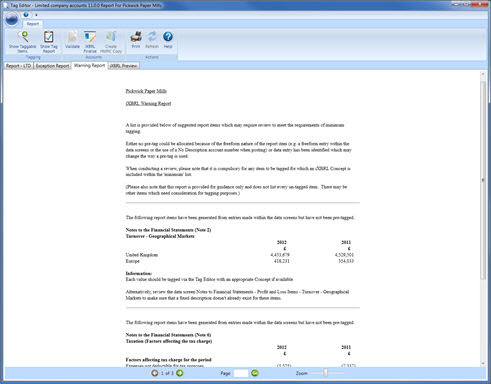
Task: Click the Zoom slider handle
Action: click(x=326, y=373)
